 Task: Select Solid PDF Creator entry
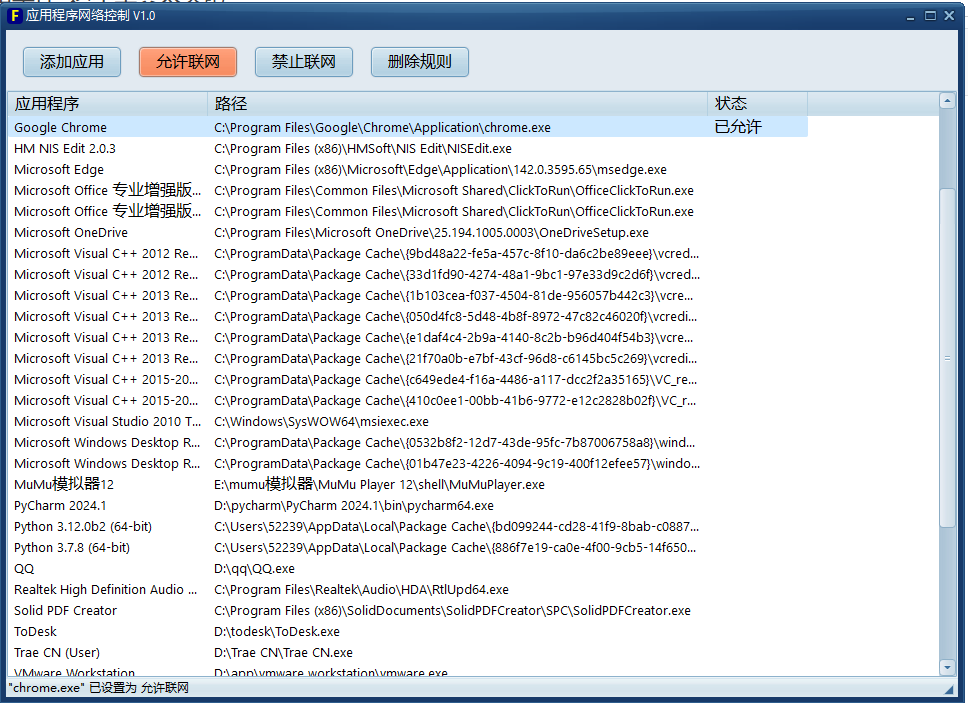(65, 611)
